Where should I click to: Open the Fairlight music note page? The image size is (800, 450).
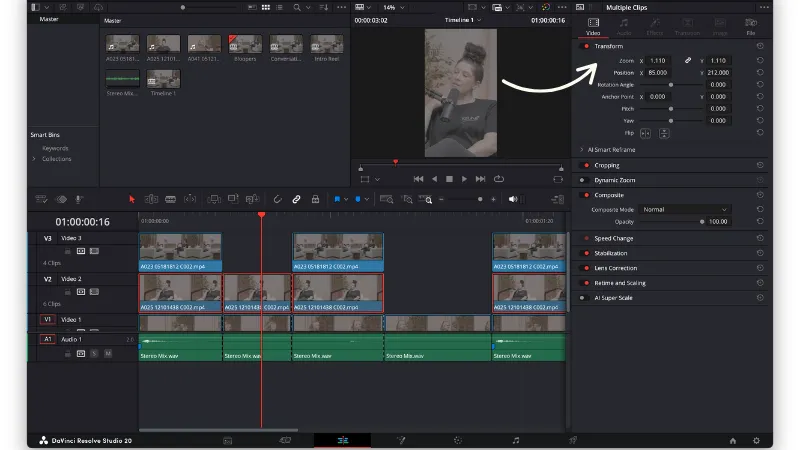tap(516, 440)
